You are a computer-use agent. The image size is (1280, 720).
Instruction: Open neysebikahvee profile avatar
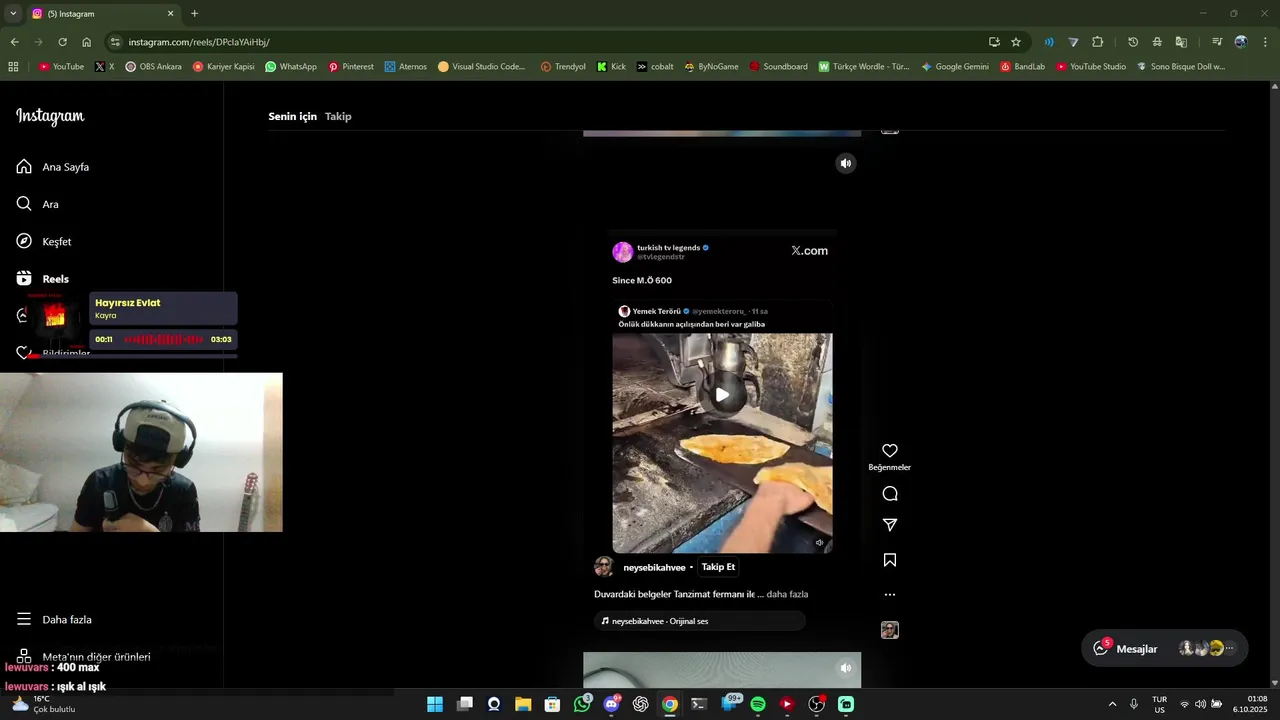click(x=604, y=567)
